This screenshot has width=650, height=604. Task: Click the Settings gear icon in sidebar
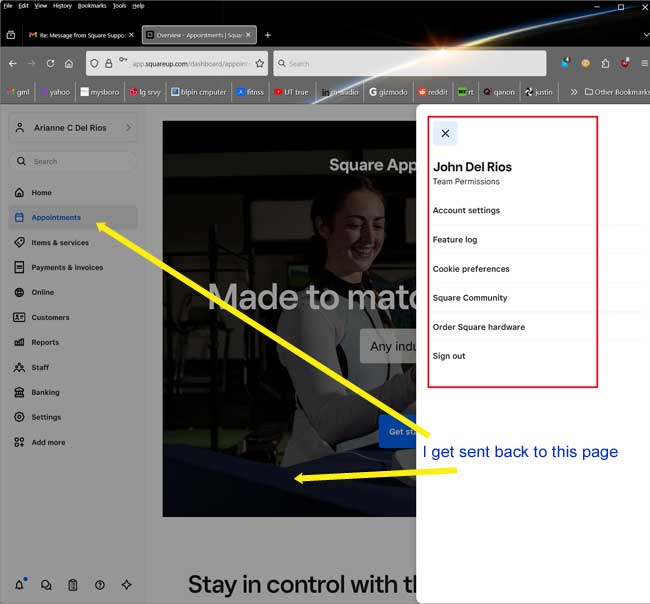pyautogui.click(x=19, y=417)
